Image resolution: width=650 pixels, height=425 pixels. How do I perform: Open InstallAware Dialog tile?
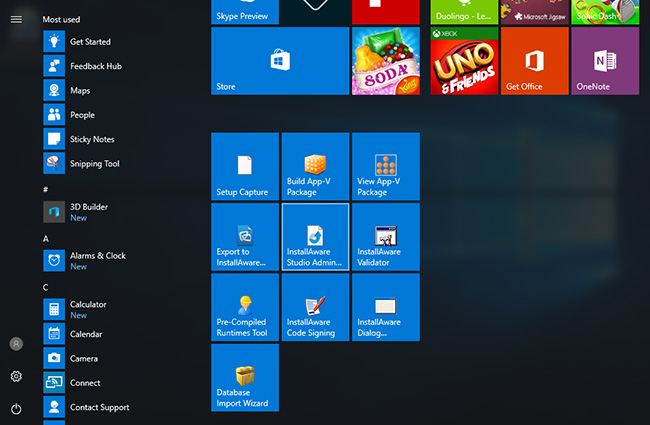(386, 307)
